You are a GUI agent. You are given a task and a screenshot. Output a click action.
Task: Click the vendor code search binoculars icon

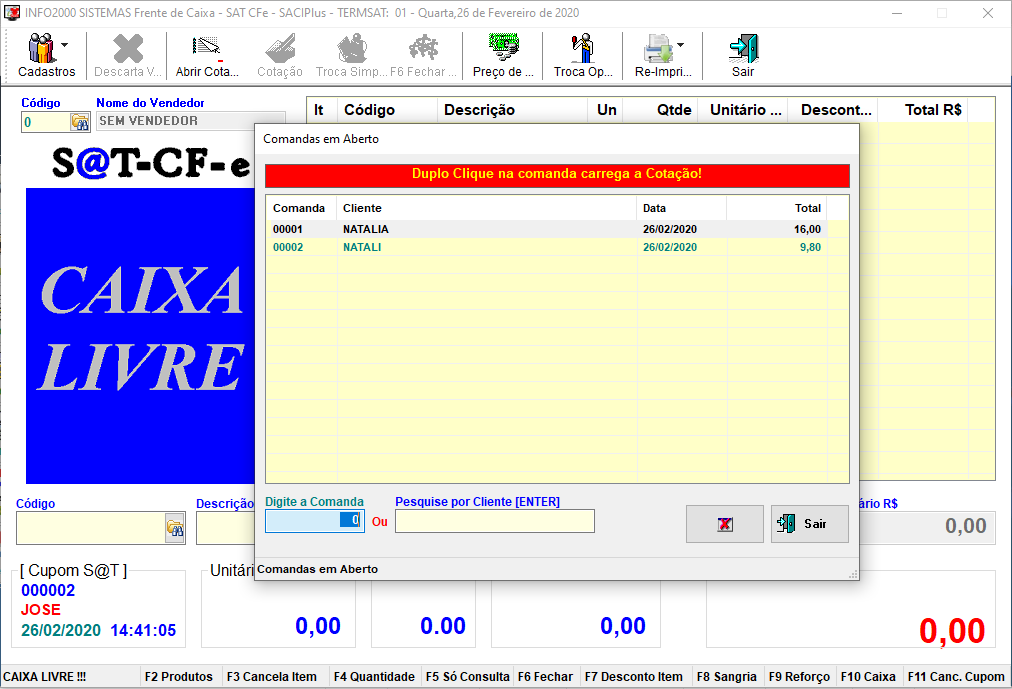[x=80, y=122]
